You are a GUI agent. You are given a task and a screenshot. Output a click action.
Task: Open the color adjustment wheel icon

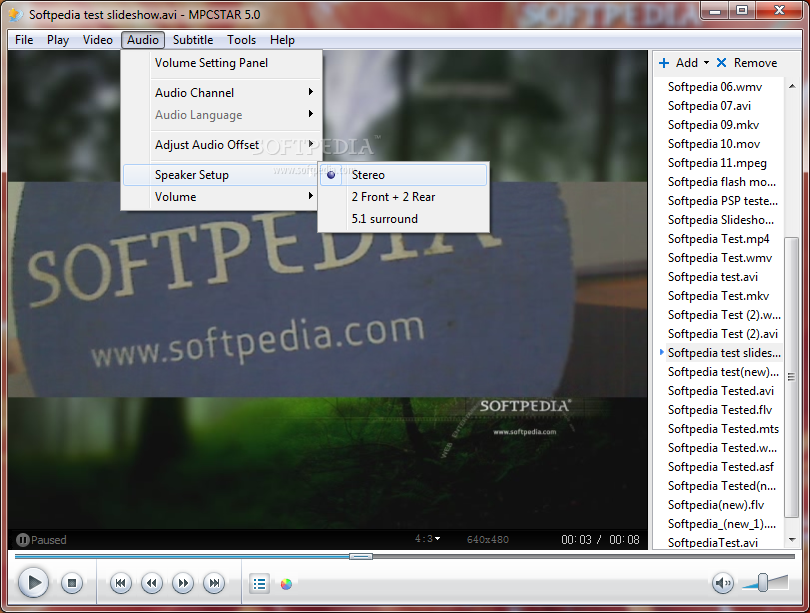(286, 584)
